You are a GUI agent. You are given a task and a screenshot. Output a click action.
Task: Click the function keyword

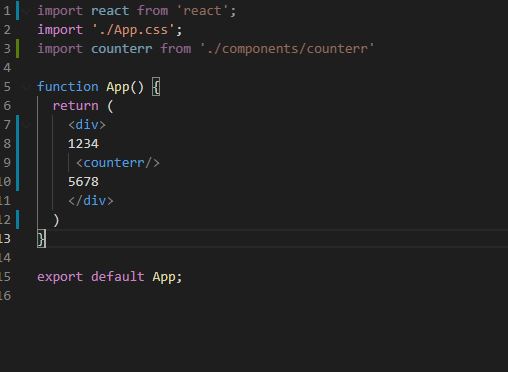tap(68, 87)
